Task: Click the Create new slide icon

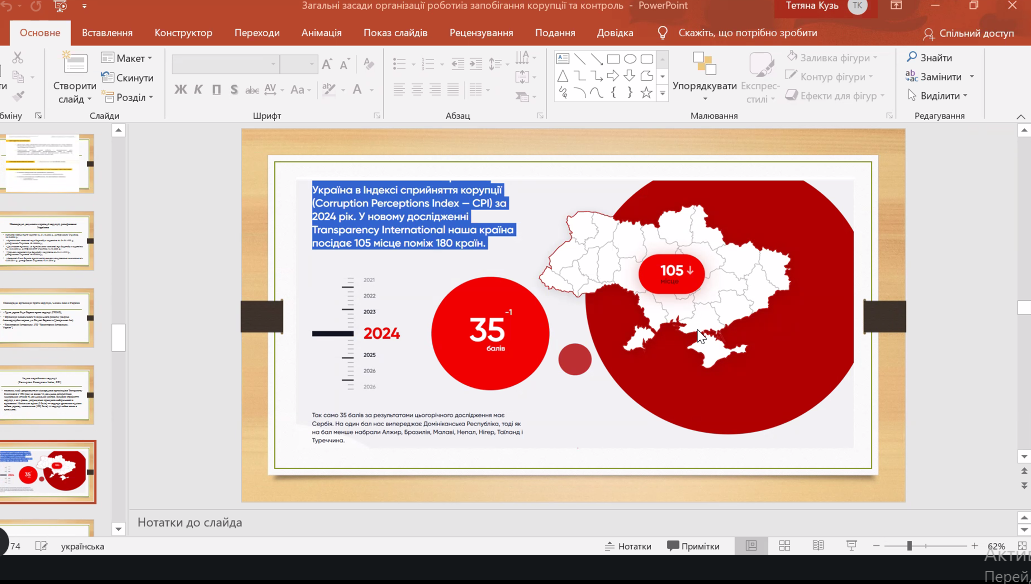Action: [75, 65]
